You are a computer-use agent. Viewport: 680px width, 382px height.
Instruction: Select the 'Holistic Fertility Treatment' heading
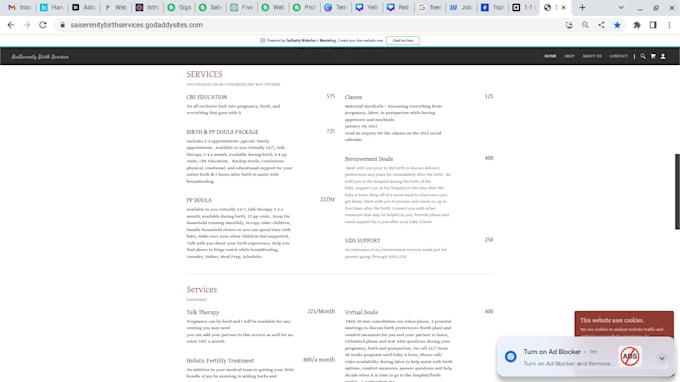click(x=220, y=361)
